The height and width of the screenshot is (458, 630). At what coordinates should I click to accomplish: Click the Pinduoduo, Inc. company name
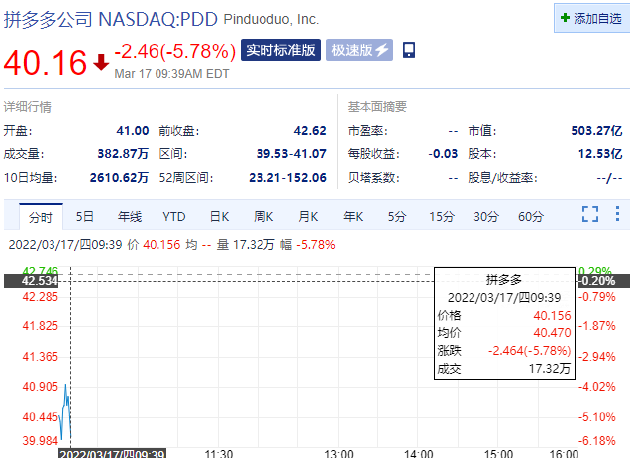pyautogui.click(x=271, y=19)
